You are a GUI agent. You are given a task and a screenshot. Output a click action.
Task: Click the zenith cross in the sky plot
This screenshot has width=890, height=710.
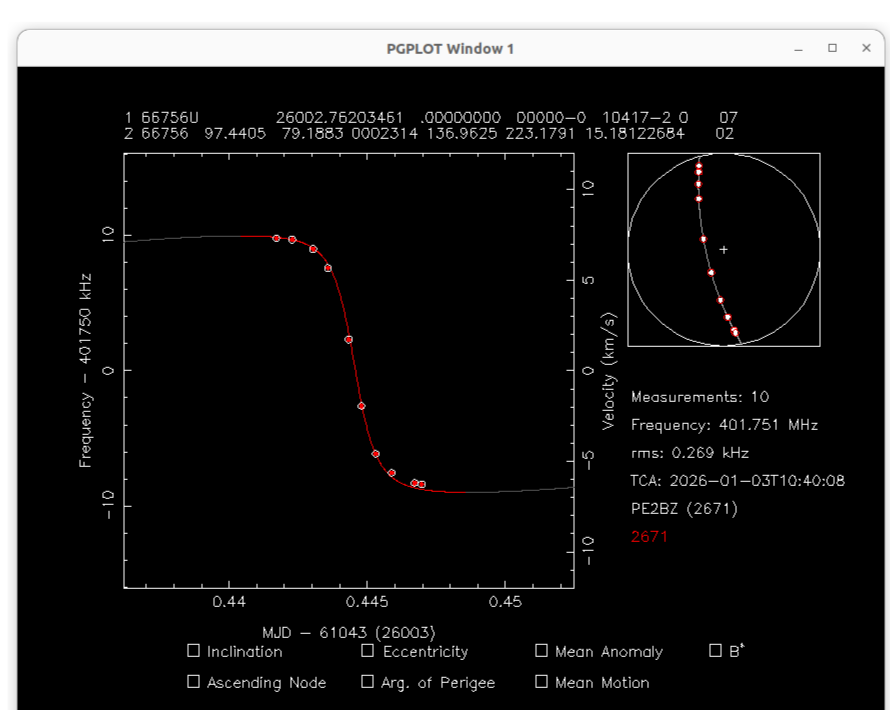pyautogui.click(x=724, y=249)
